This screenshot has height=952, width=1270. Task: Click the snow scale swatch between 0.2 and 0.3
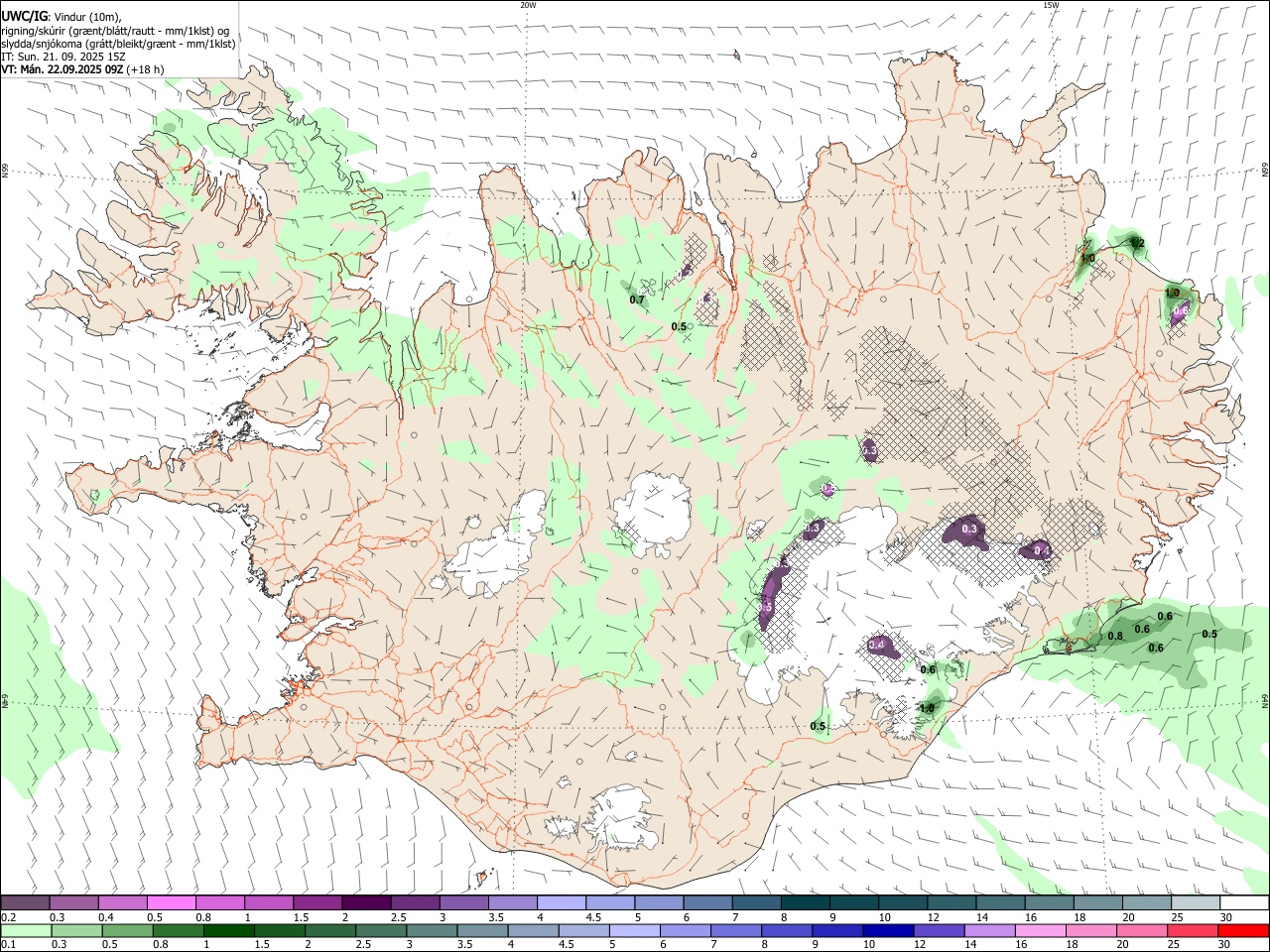pos(25,902)
